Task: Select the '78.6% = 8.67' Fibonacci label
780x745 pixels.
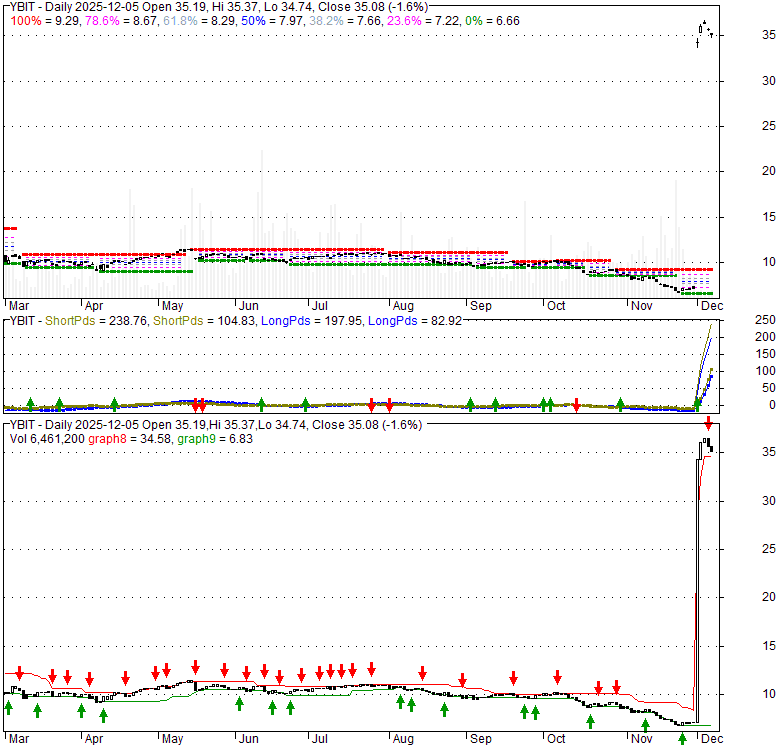Action: (122, 21)
